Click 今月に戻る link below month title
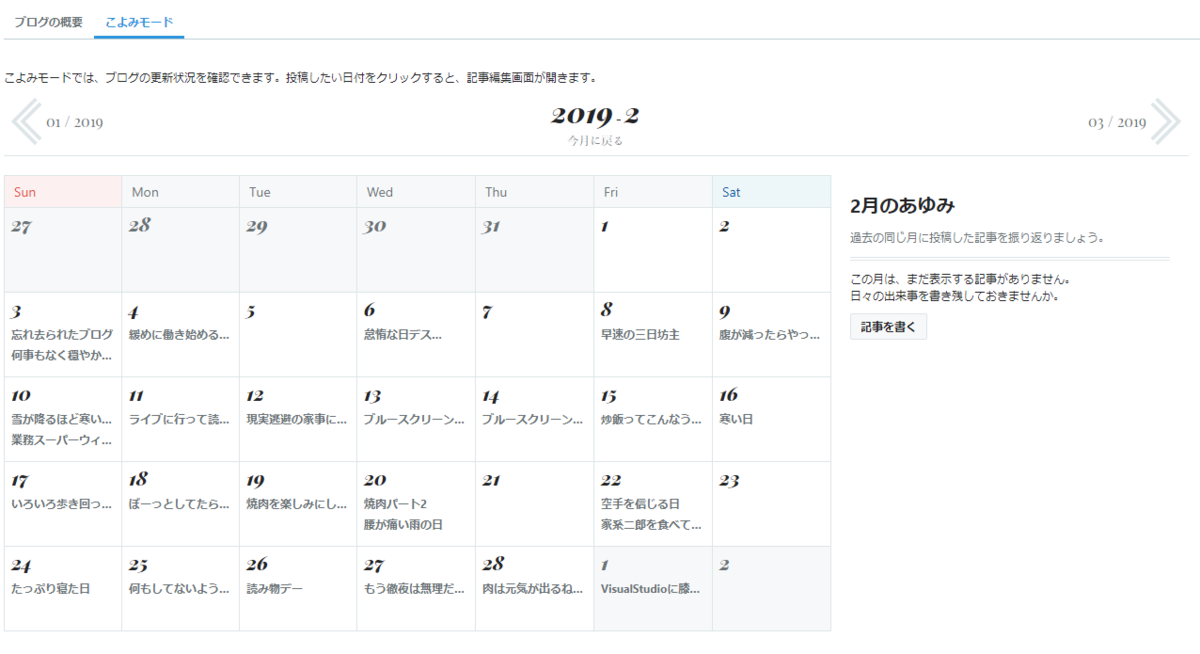 pos(595,141)
